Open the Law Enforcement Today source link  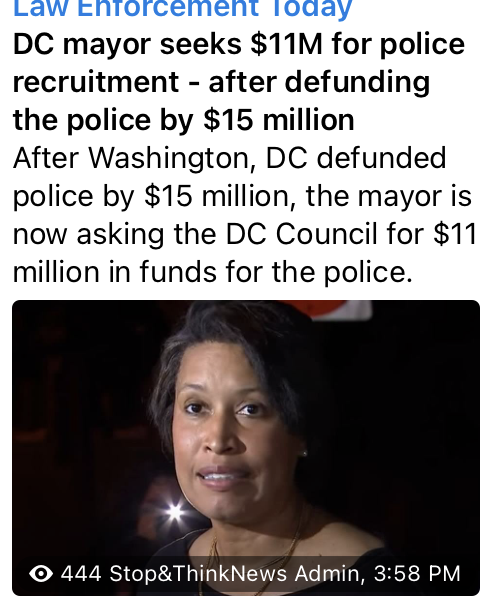coord(183,8)
